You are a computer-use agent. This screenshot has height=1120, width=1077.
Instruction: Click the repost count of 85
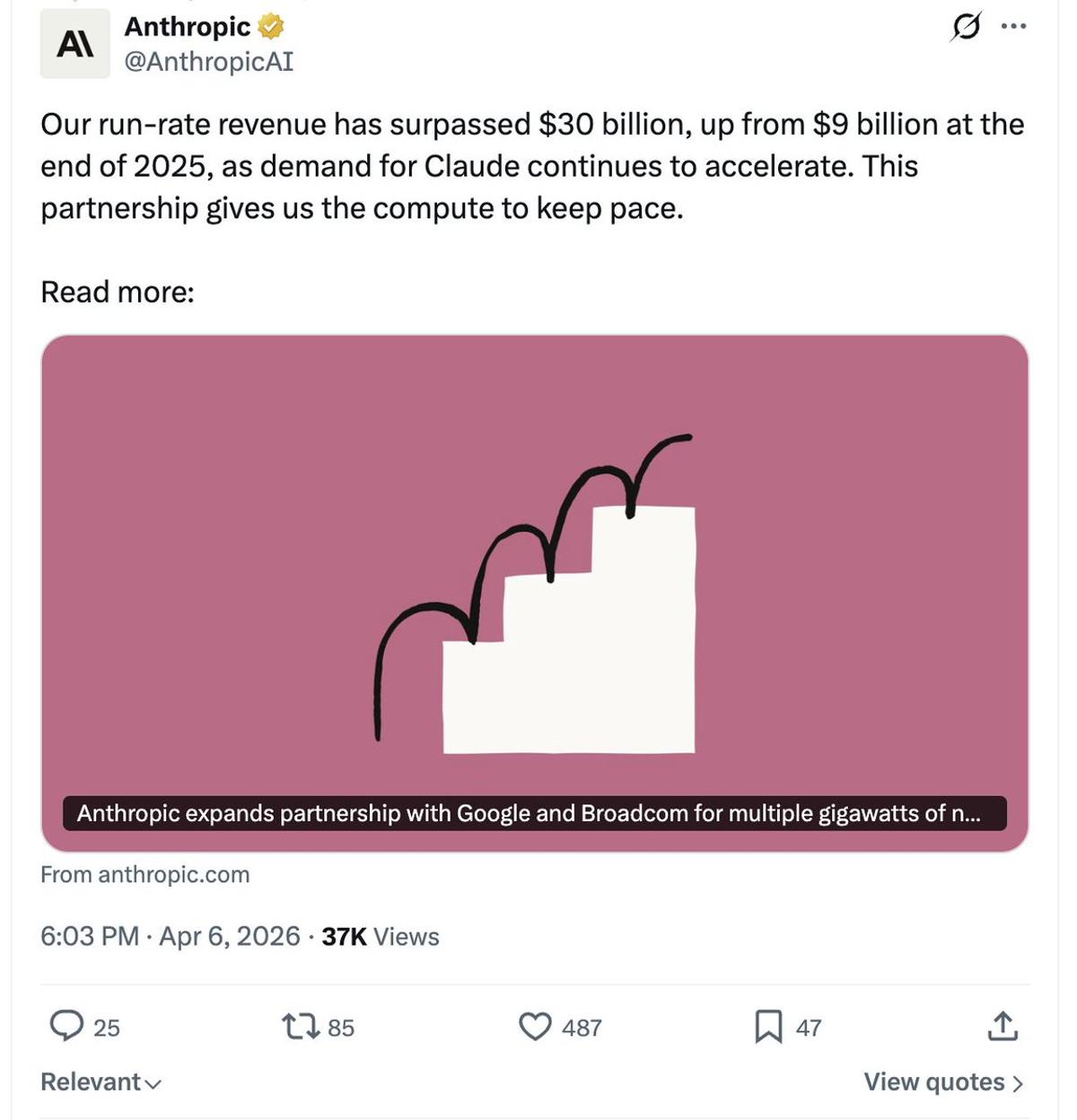click(340, 1028)
